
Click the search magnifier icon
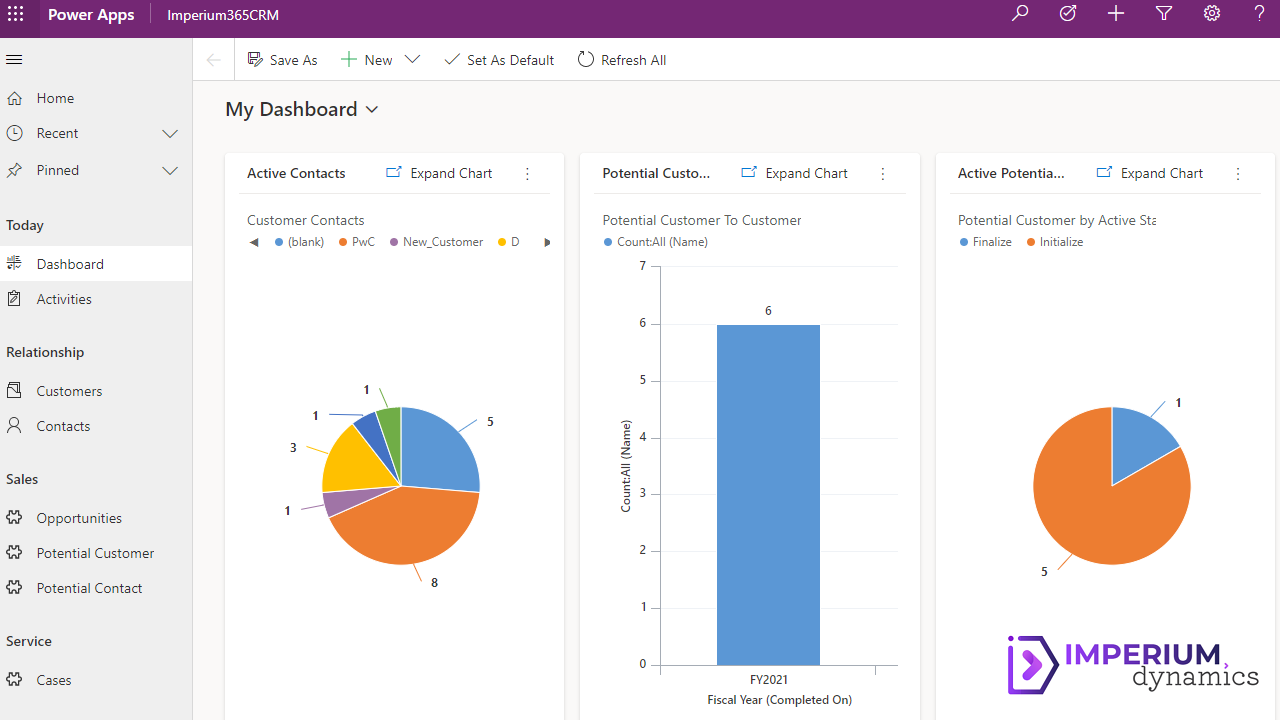pos(1020,14)
